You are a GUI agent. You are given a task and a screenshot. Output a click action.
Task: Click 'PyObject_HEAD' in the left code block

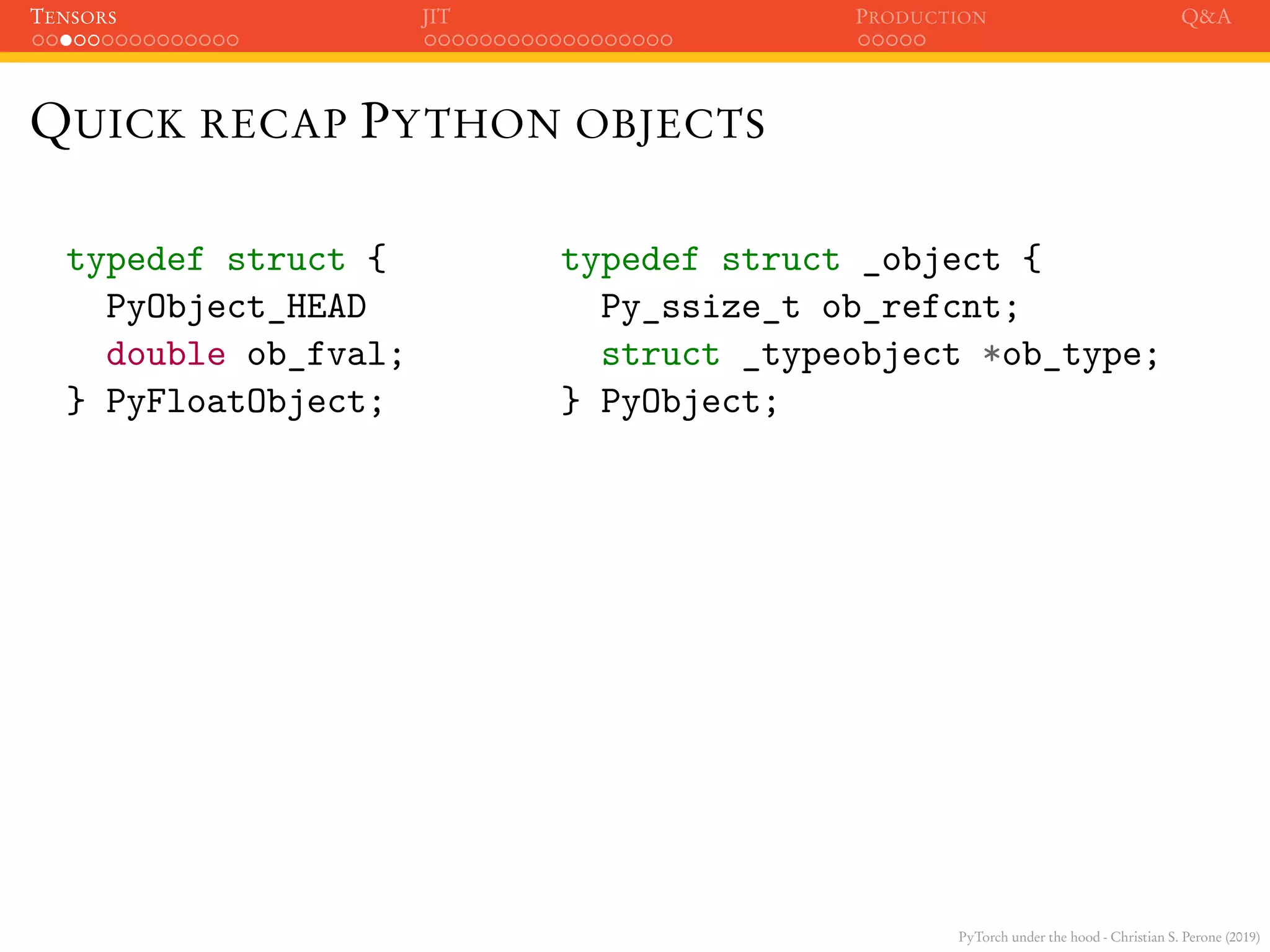236,307
